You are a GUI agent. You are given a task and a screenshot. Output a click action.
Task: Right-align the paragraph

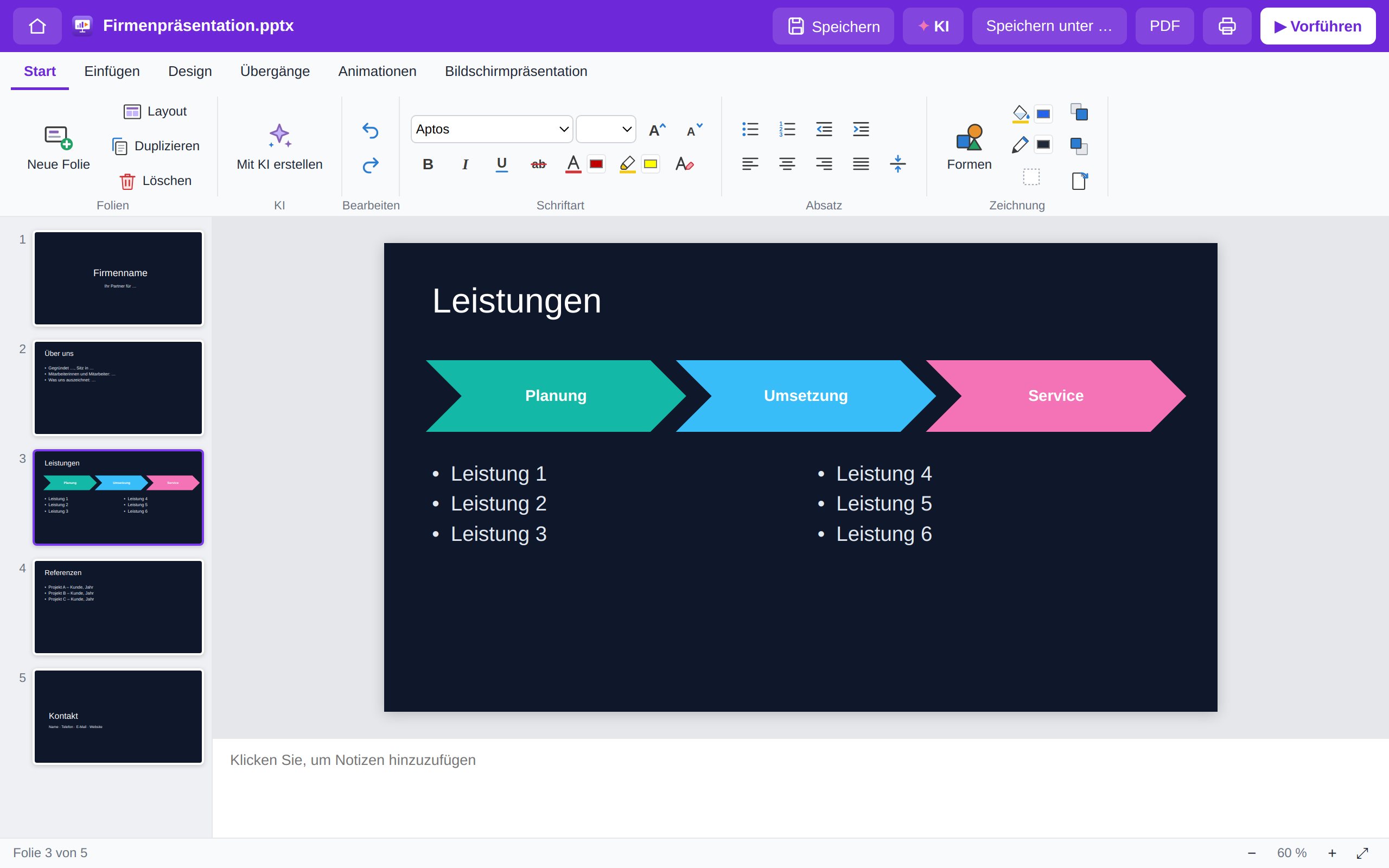click(824, 164)
